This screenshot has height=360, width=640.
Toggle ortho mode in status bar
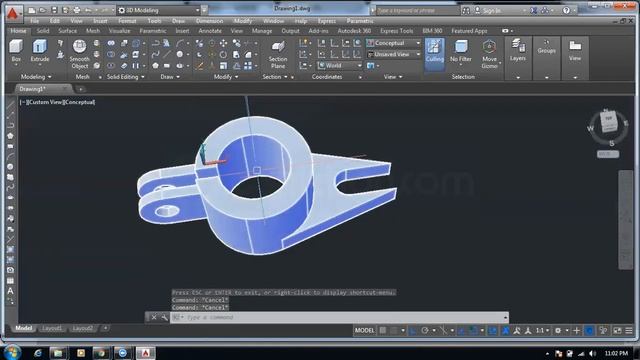click(x=413, y=330)
